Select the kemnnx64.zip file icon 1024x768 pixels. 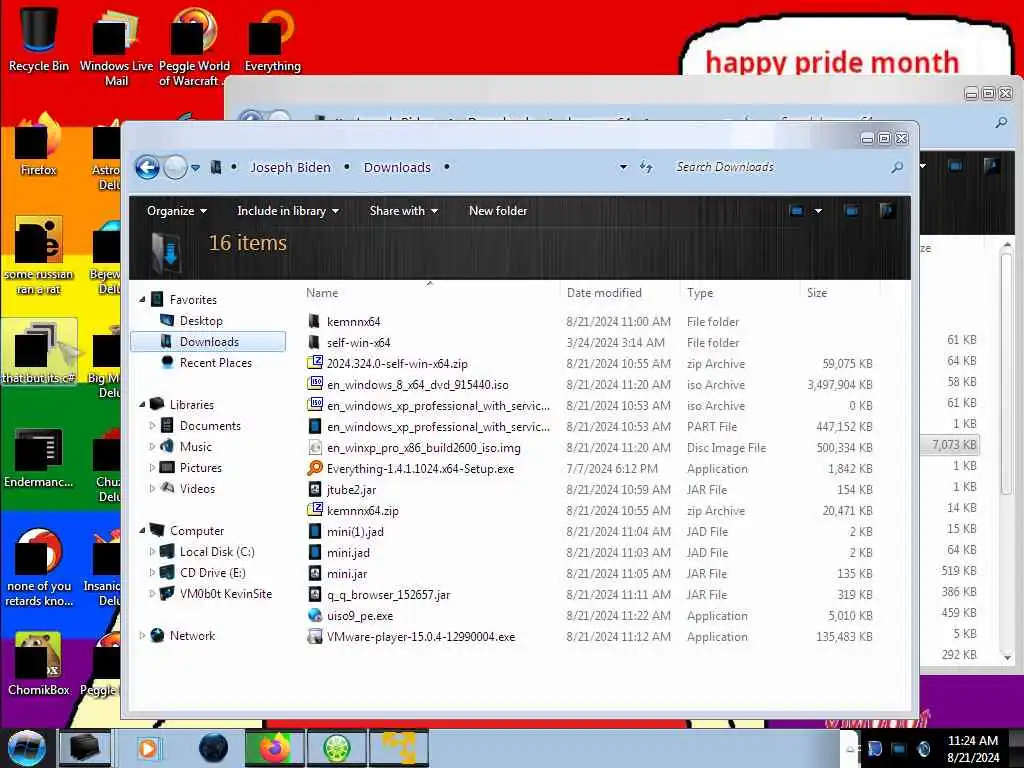coord(315,509)
